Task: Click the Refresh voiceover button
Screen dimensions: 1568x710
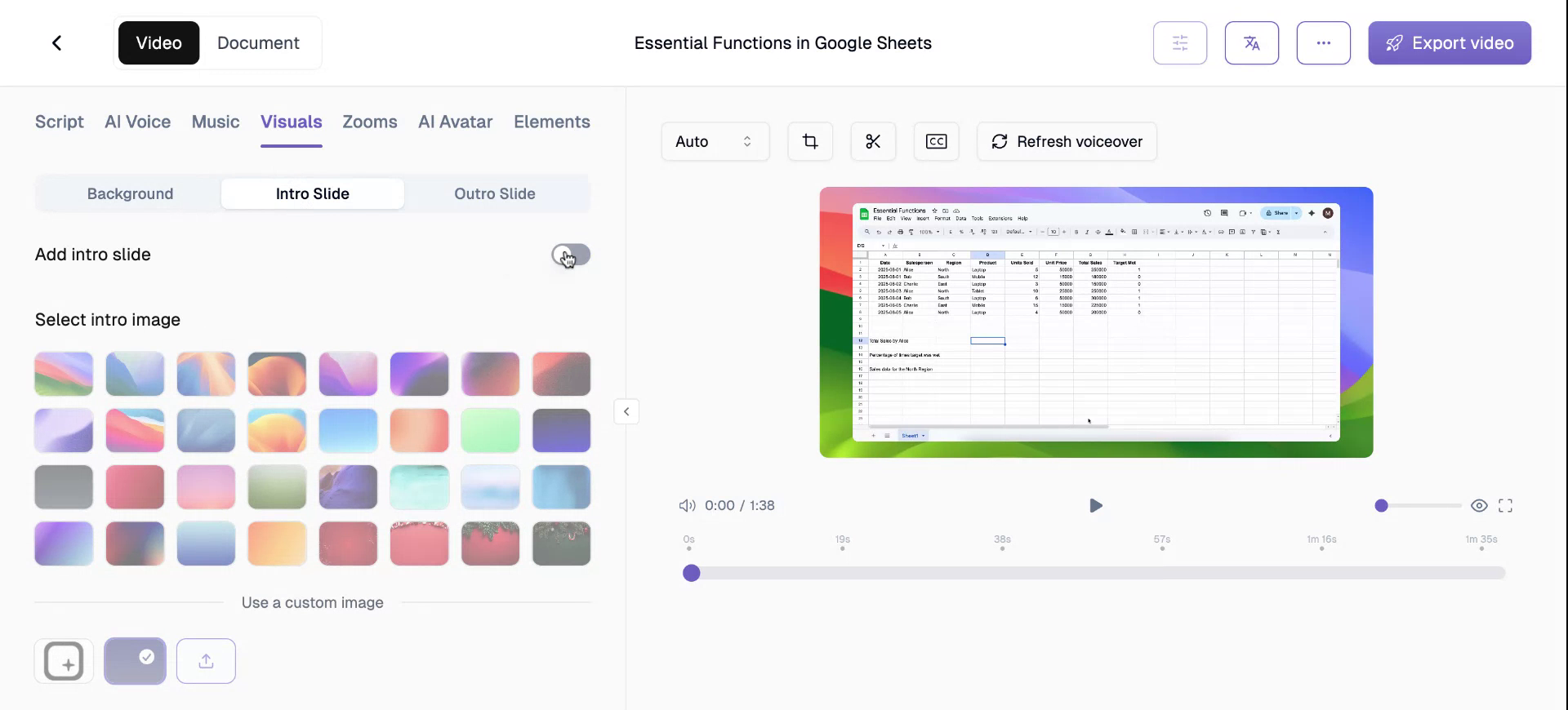Action: (x=1067, y=141)
